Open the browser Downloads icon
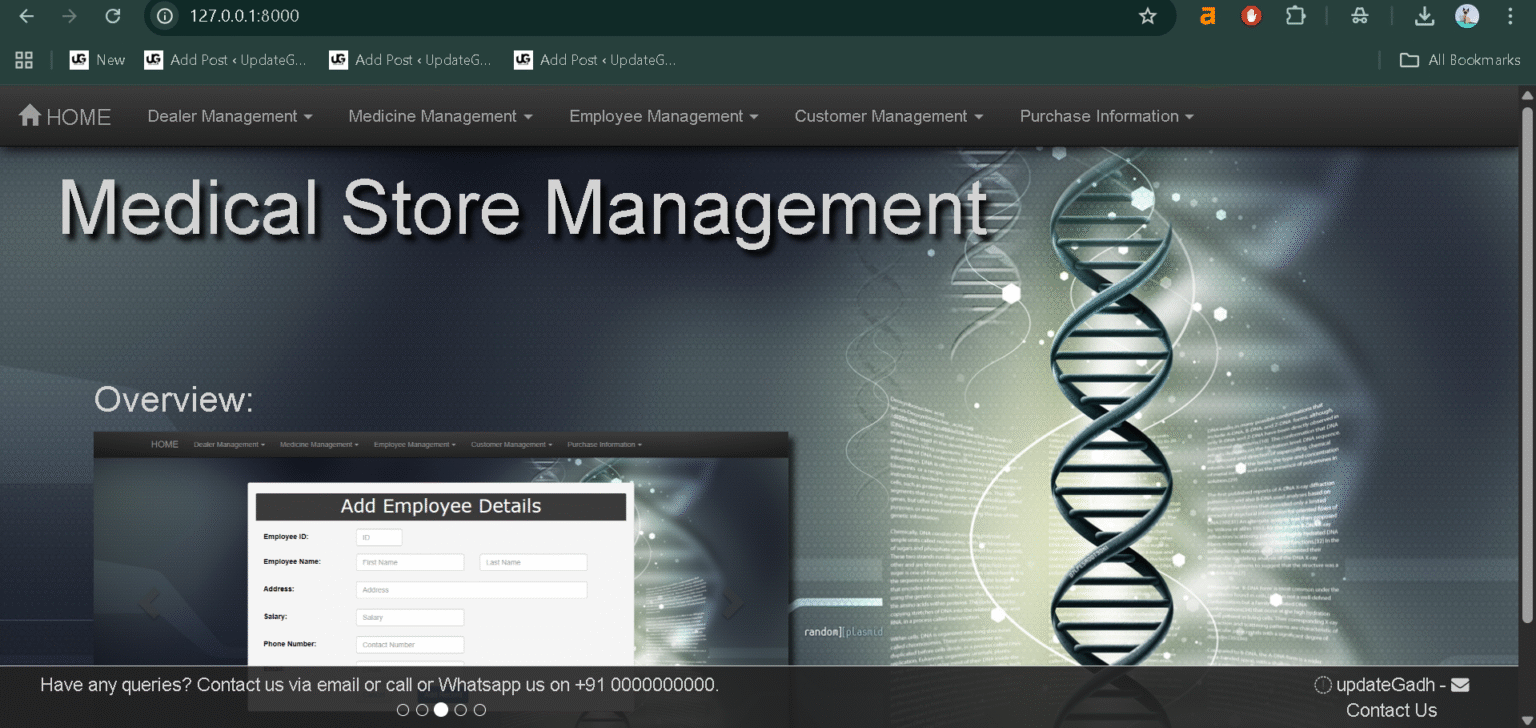The height and width of the screenshot is (728, 1536). coord(1424,16)
